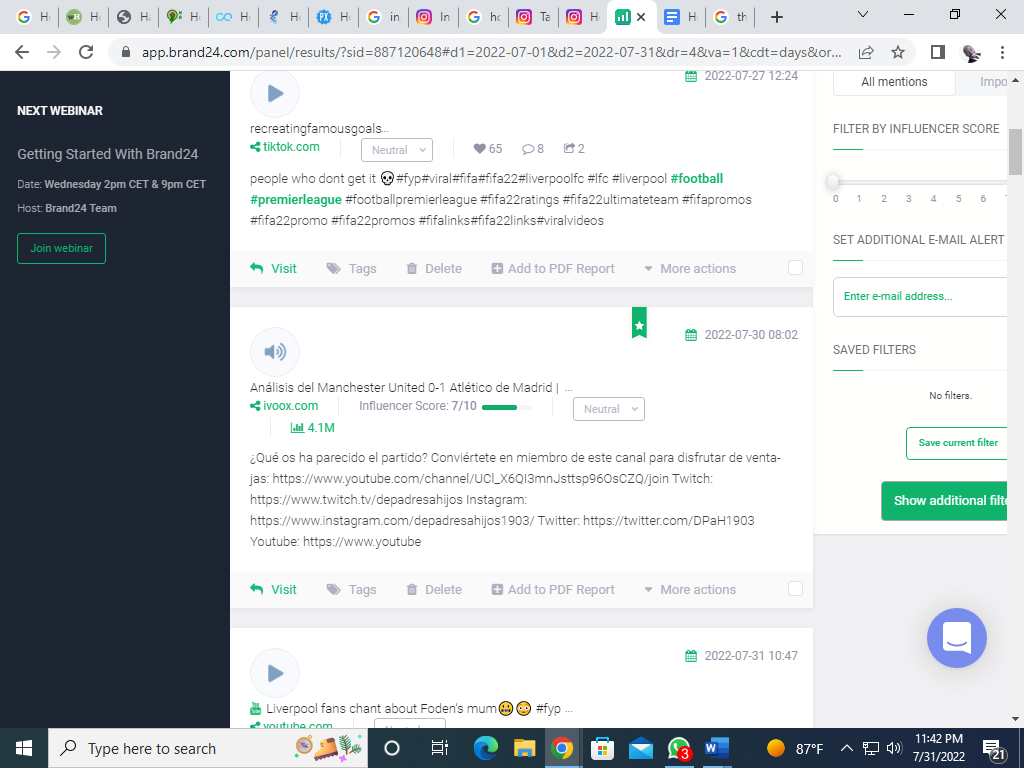This screenshot has height=768, width=1024.
Task: Switch to first Instagram browser tab
Action: 433,18
